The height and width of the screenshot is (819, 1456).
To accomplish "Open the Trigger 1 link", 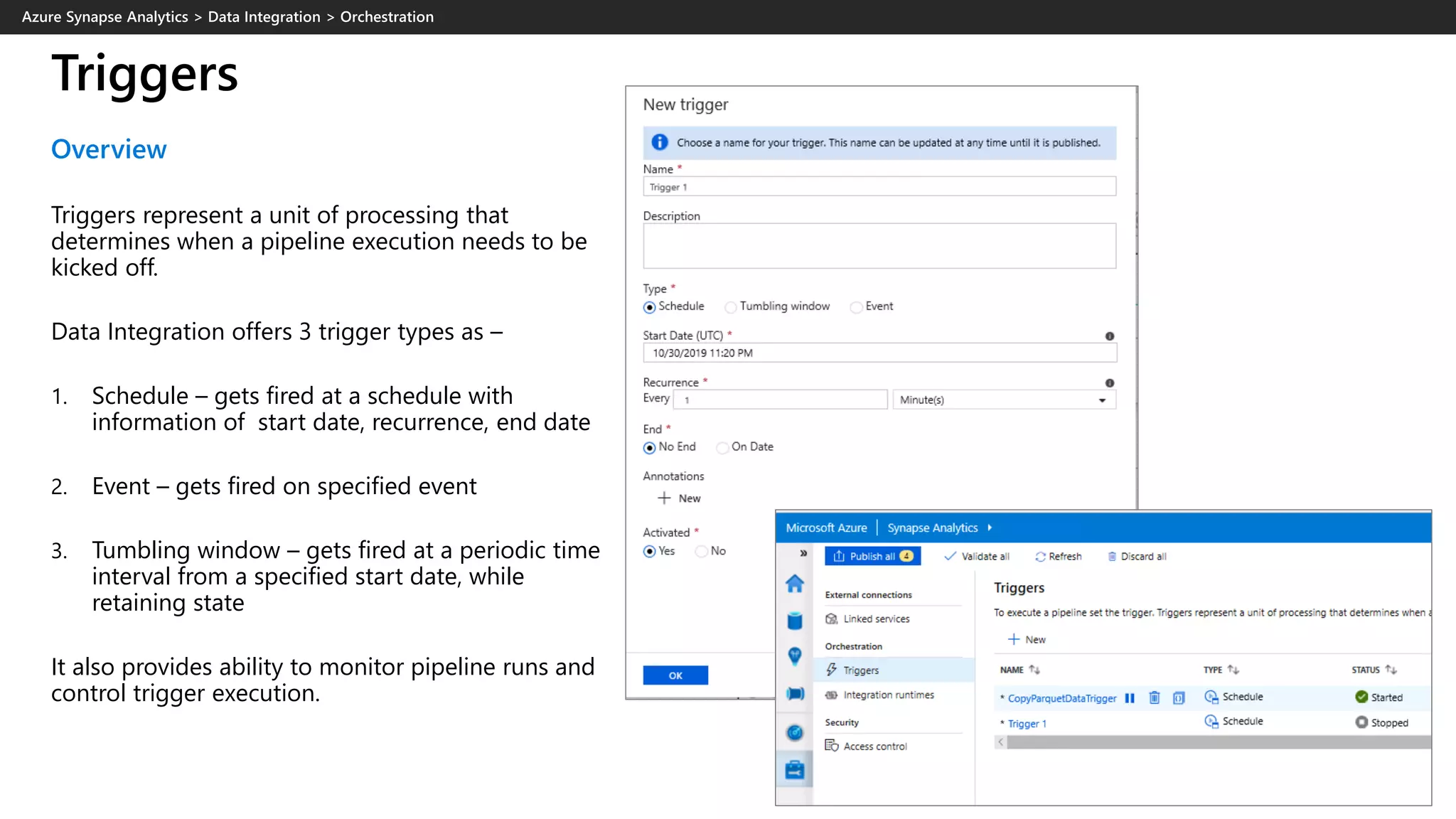I will click(1027, 724).
